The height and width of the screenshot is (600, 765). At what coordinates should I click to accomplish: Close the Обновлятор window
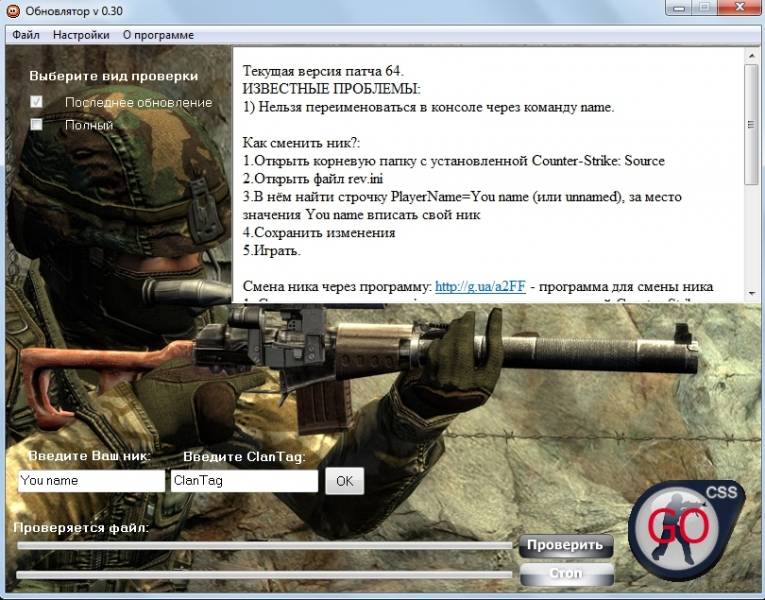coord(740,8)
